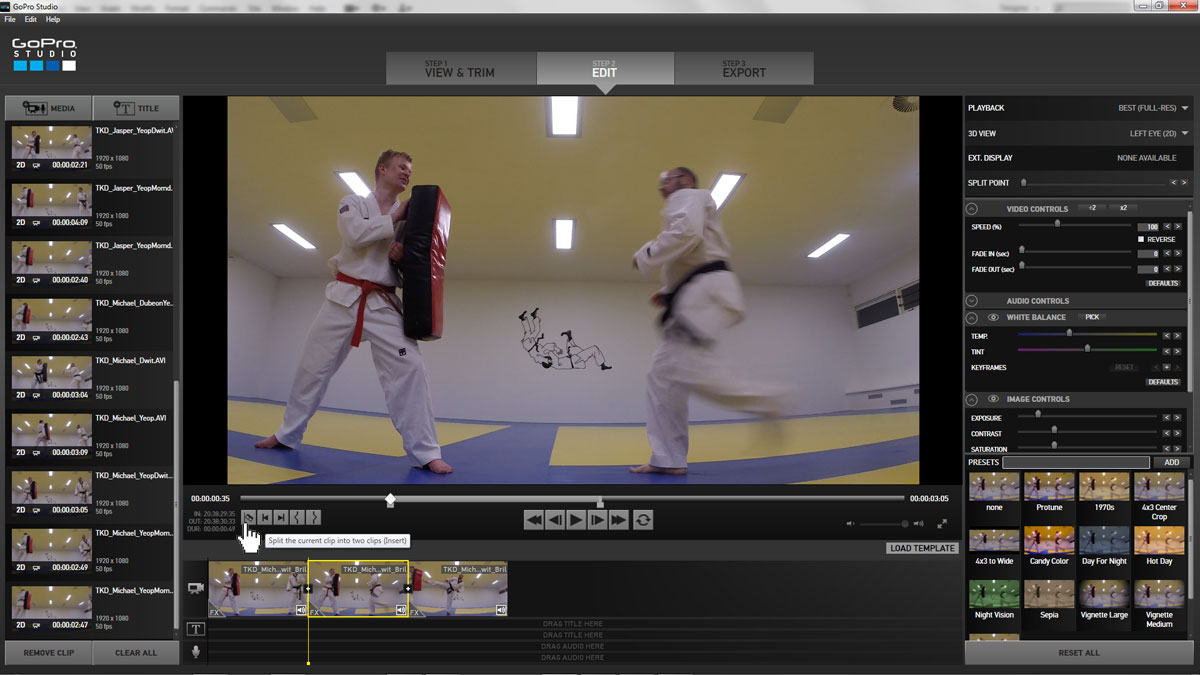Step forward one frame

[597, 519]
